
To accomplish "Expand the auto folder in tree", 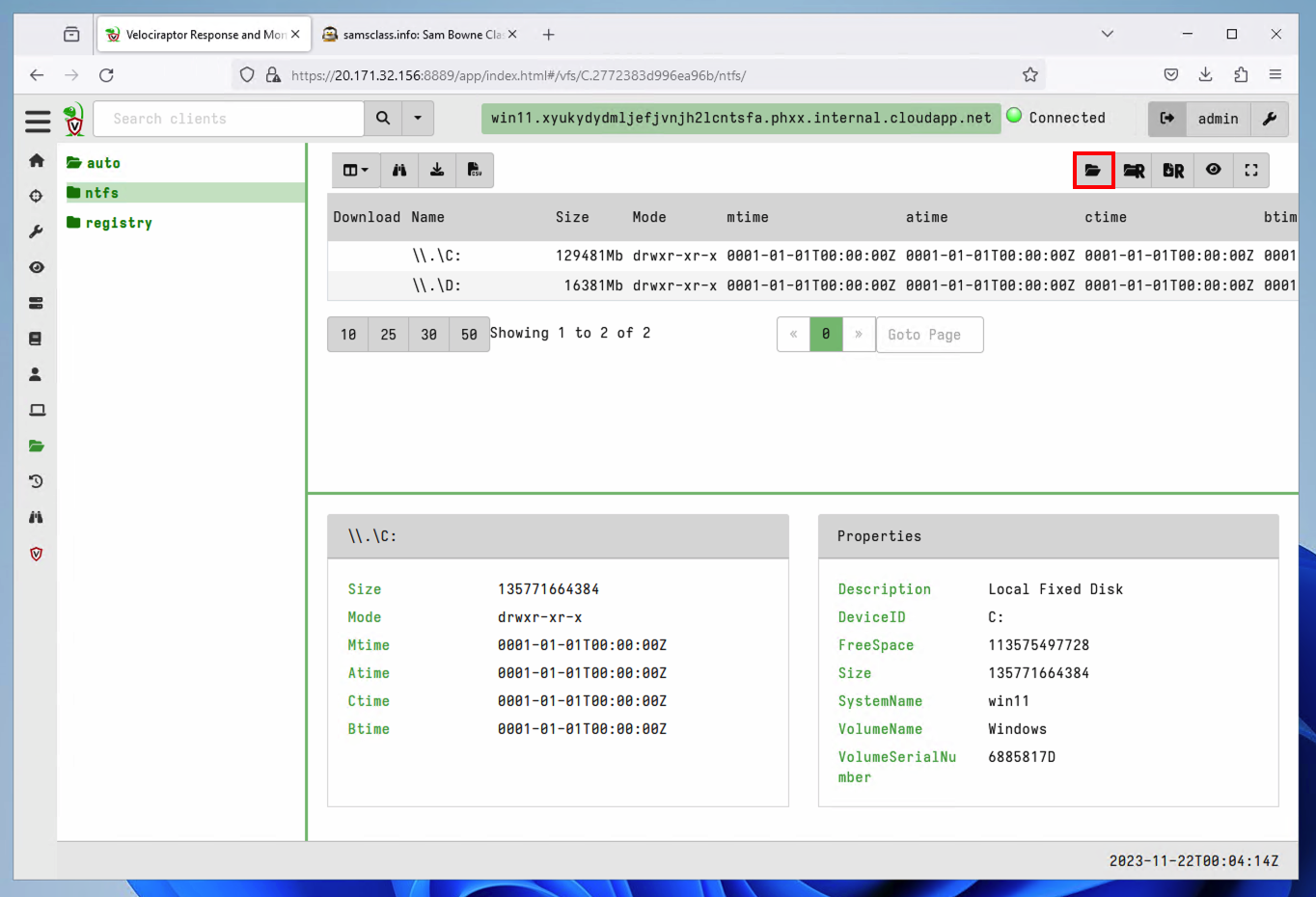I will tap(94, 163).
